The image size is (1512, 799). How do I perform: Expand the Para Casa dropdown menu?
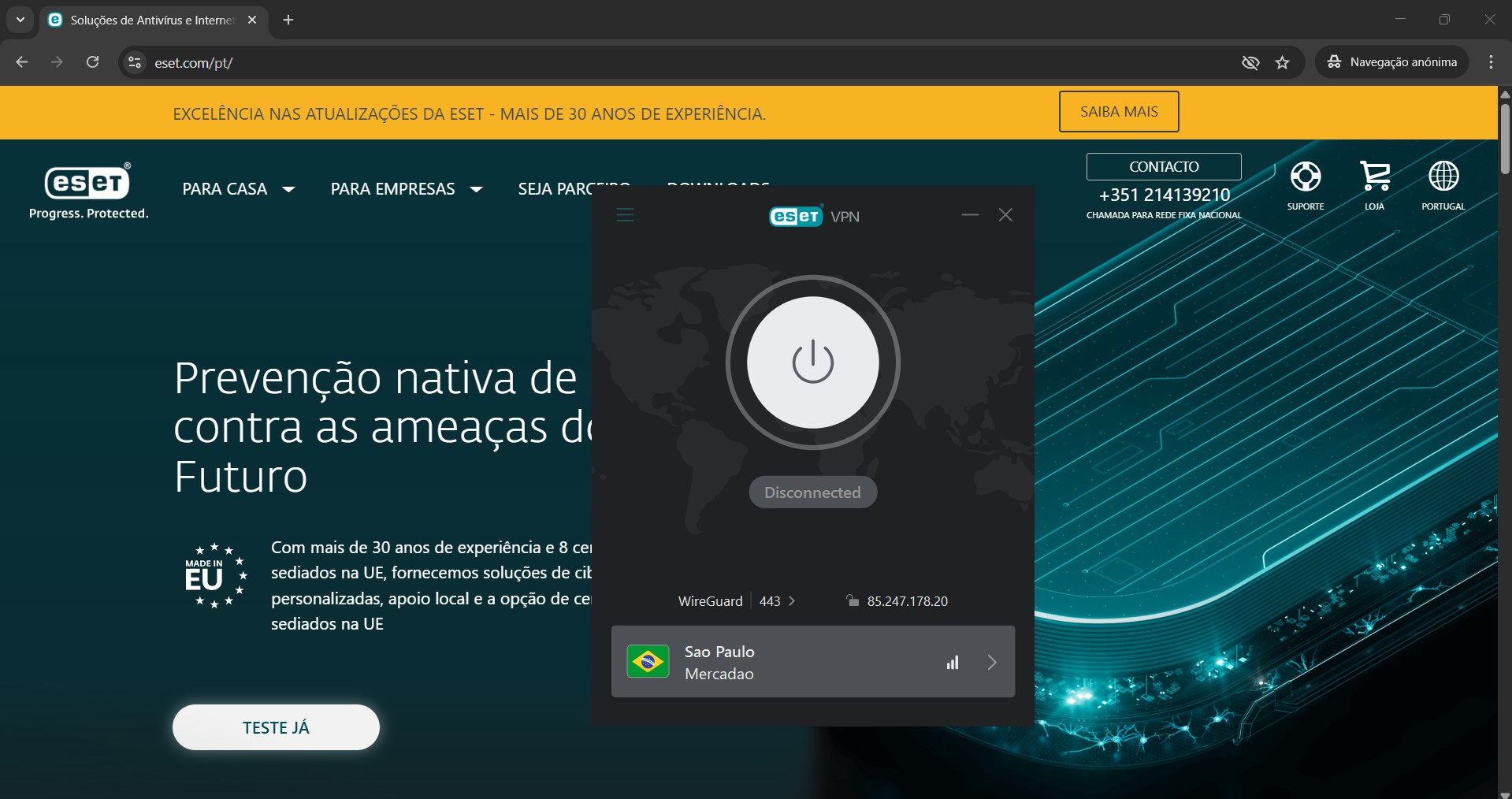238,189
